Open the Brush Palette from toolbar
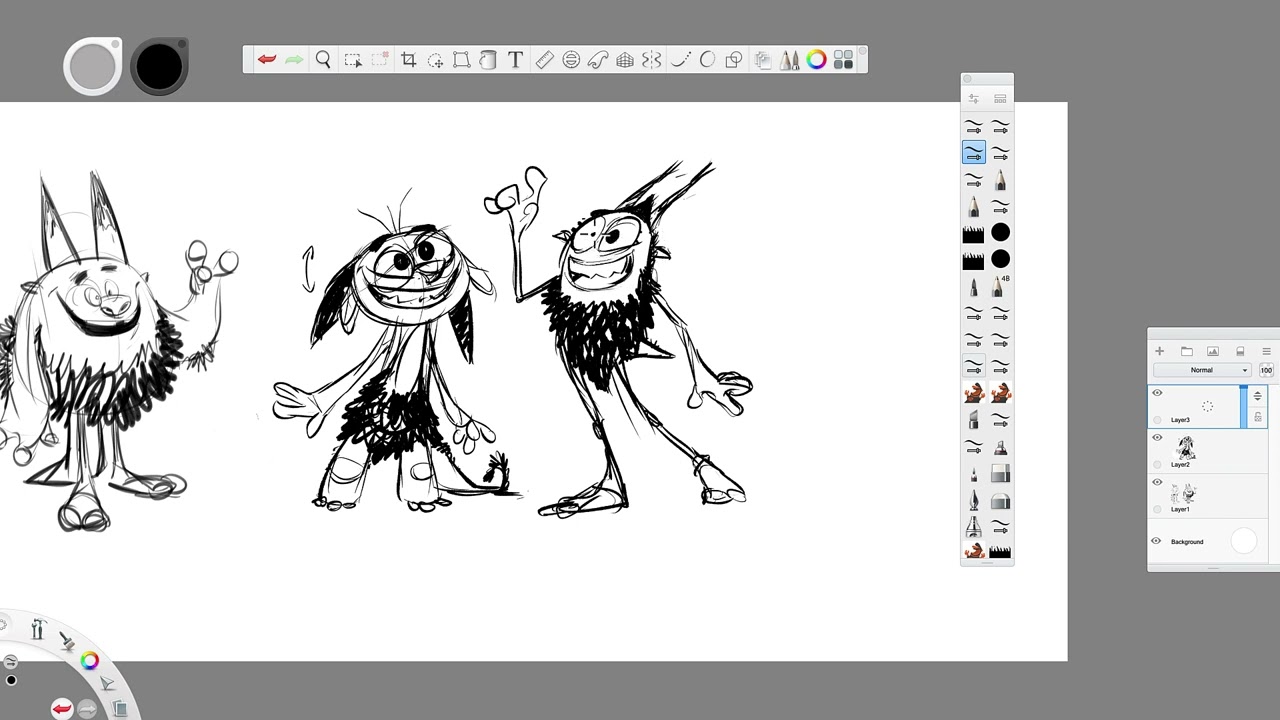This screenshot has width=1280, height=720. [x=790, y=60]
